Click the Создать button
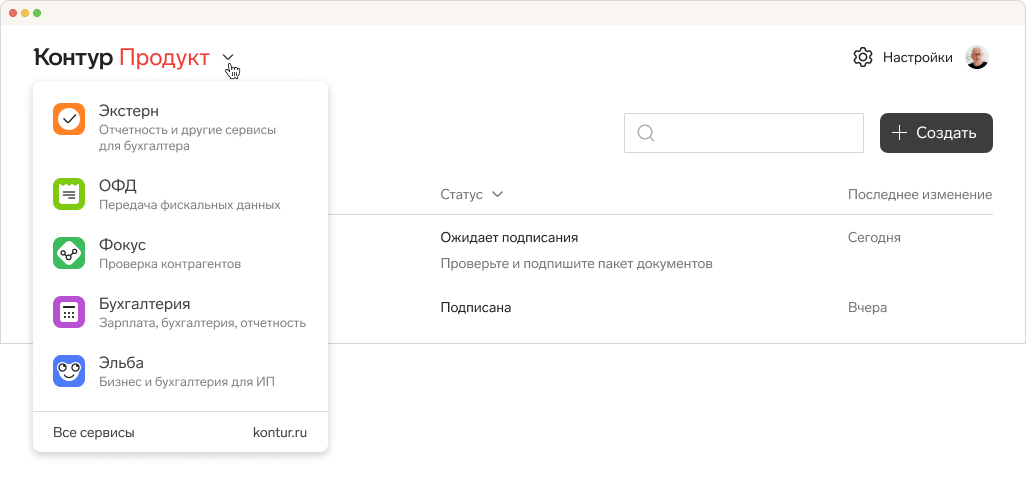Image resolution: width=1026 pixels, height=478 pixels. click(x=936, y=133)
